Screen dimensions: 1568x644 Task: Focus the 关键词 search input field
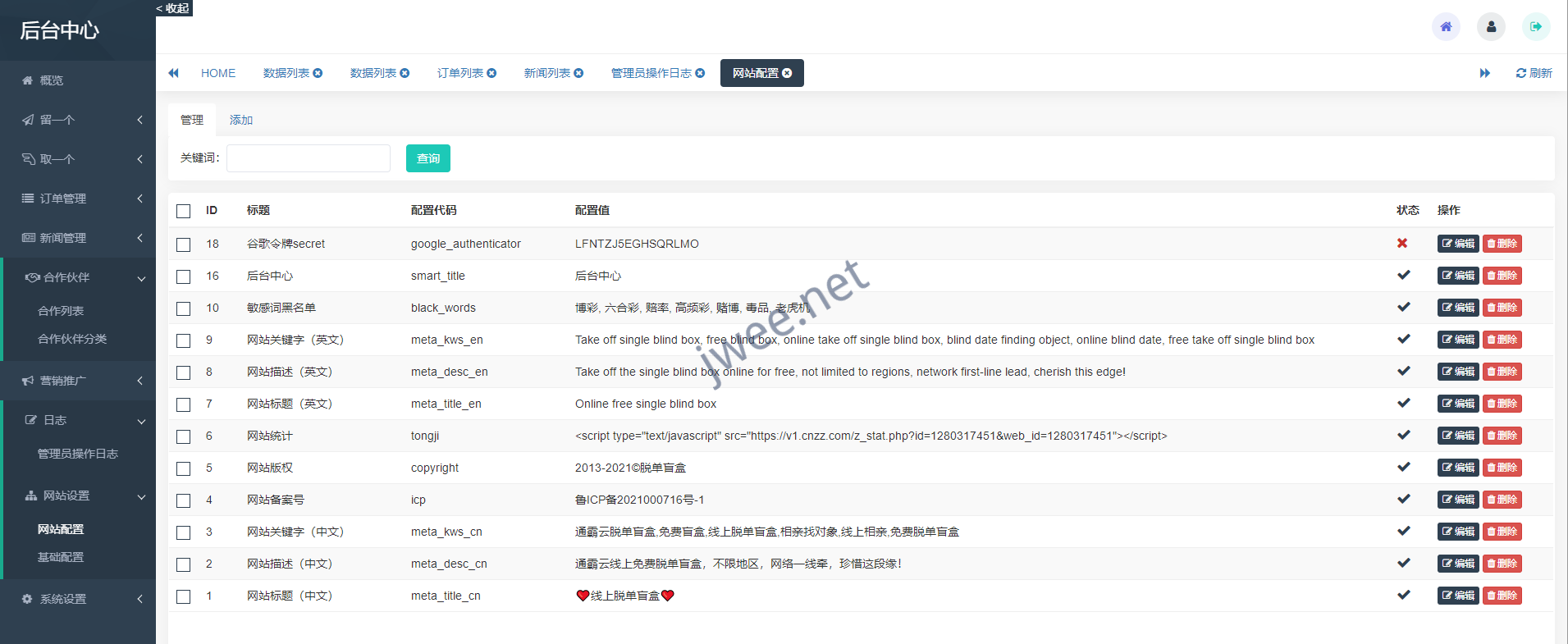click(309, 158)
